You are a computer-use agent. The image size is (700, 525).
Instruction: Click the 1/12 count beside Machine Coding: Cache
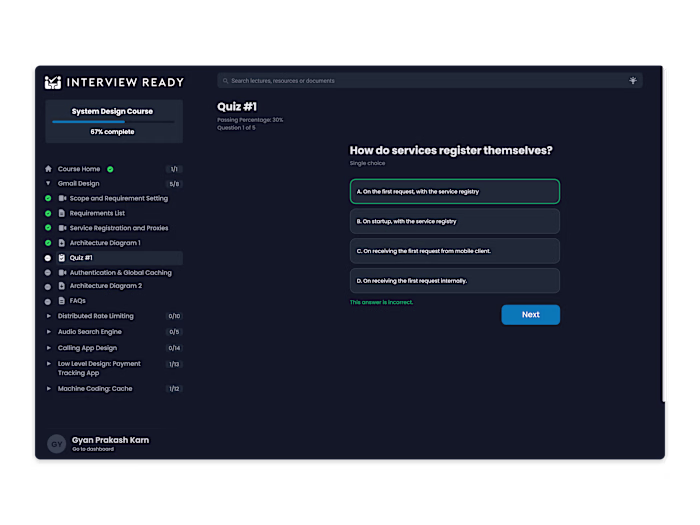(x=174, y=389)
